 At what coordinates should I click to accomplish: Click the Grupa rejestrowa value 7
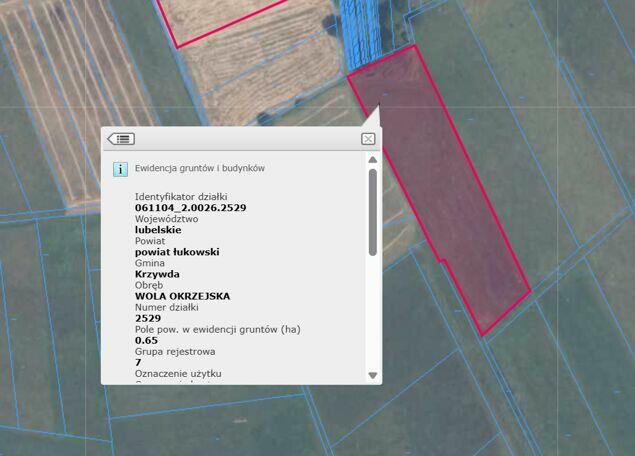pos(138,362)
